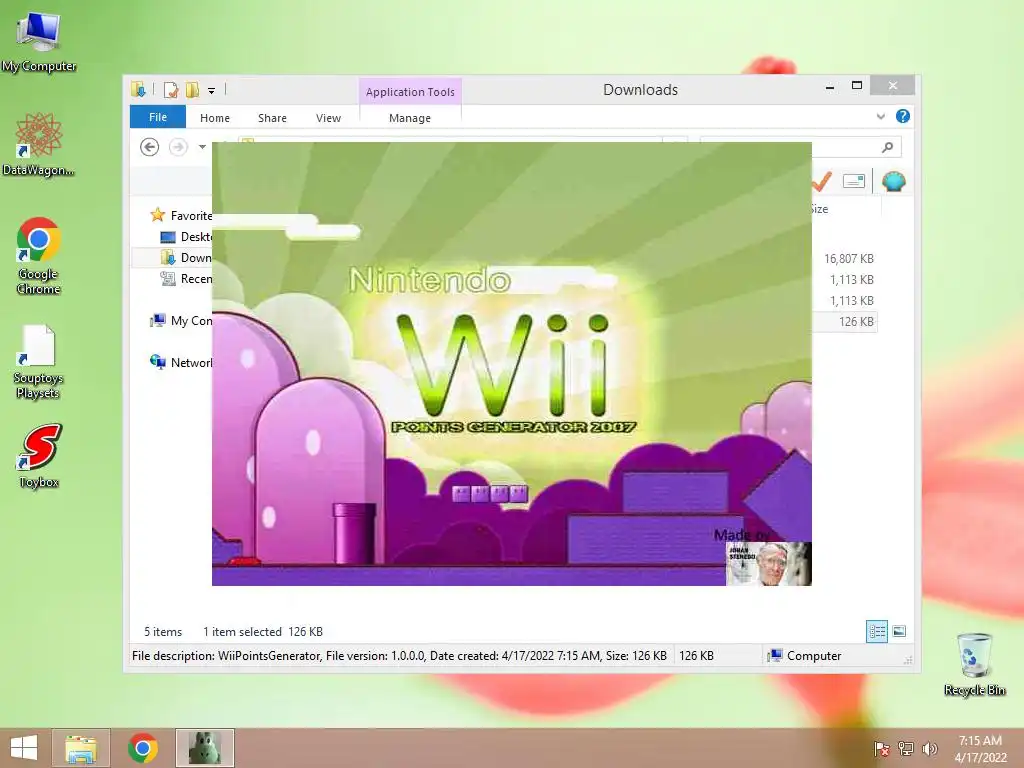Click the '5 items' status text

coord(163,632)
